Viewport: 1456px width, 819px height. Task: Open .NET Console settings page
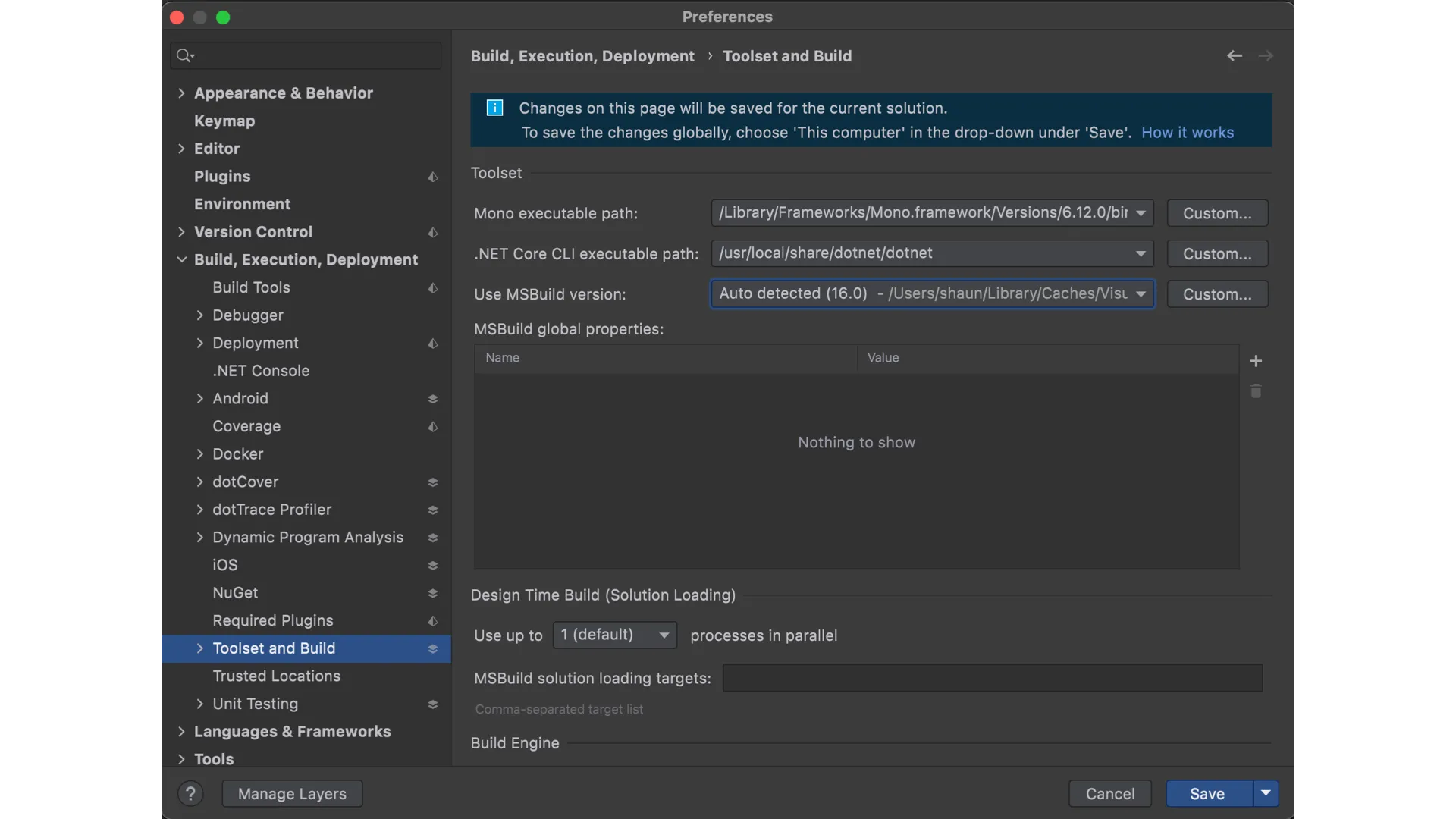[261, 371]
